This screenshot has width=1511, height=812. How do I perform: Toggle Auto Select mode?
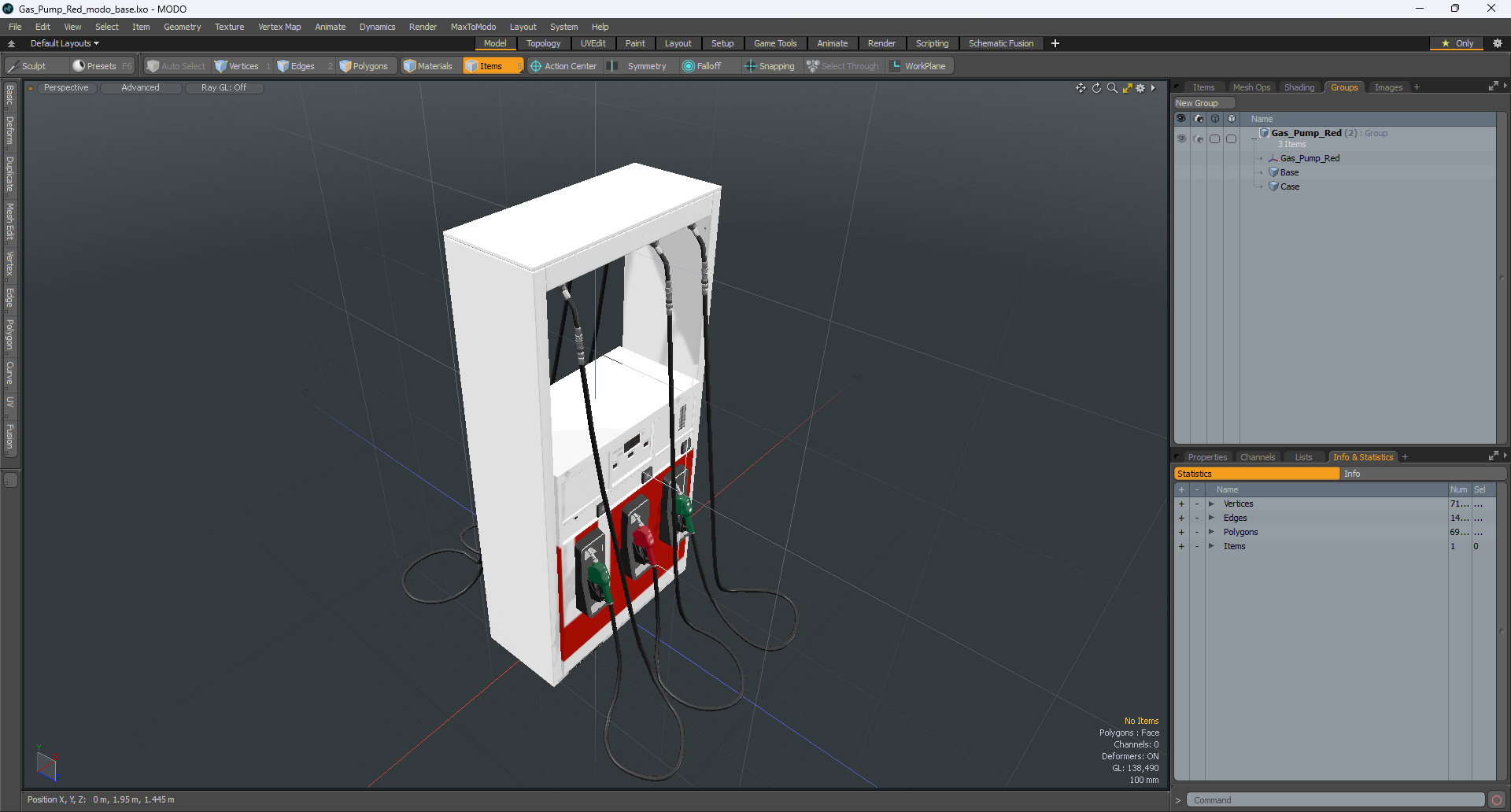pos(176,66)
